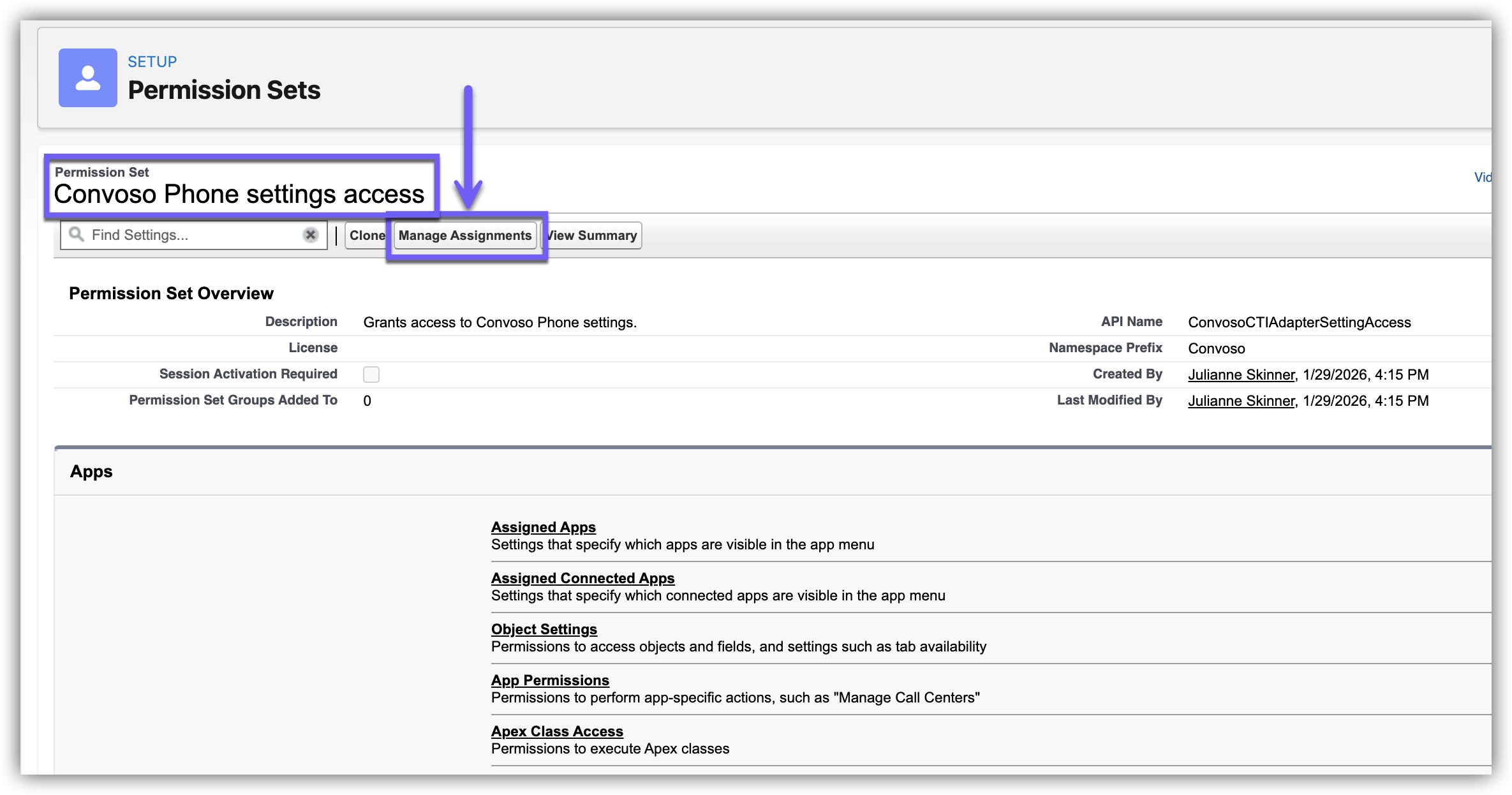Go to Object Settings

tap(544, 629)
